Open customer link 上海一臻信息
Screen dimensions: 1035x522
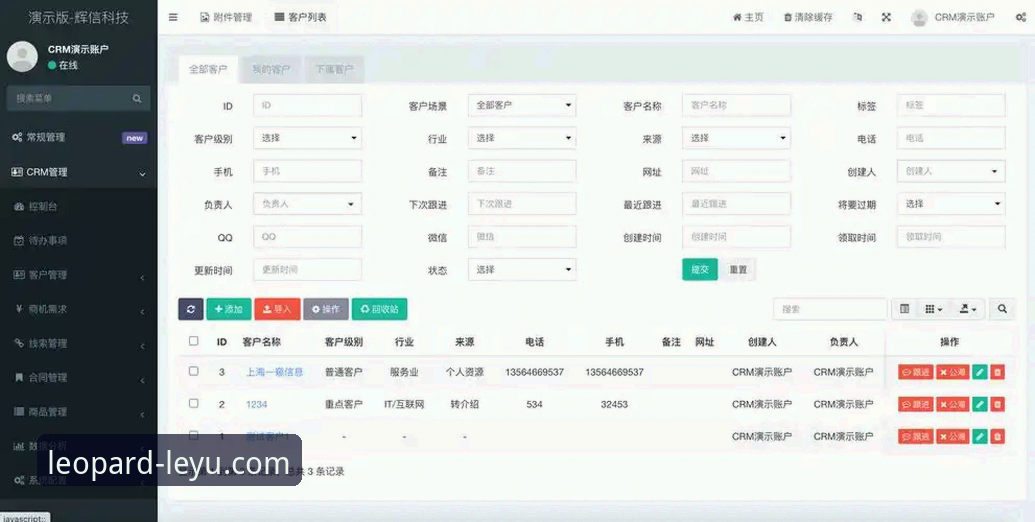coord(275,372)
